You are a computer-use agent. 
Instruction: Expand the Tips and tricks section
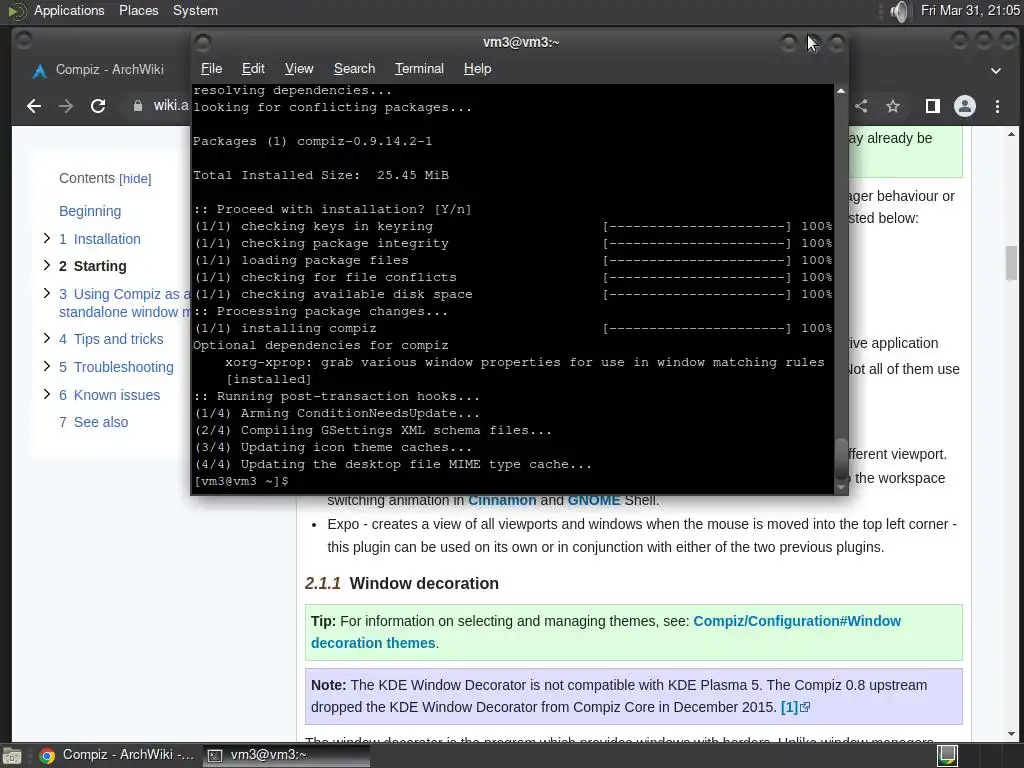click(46, 338)
